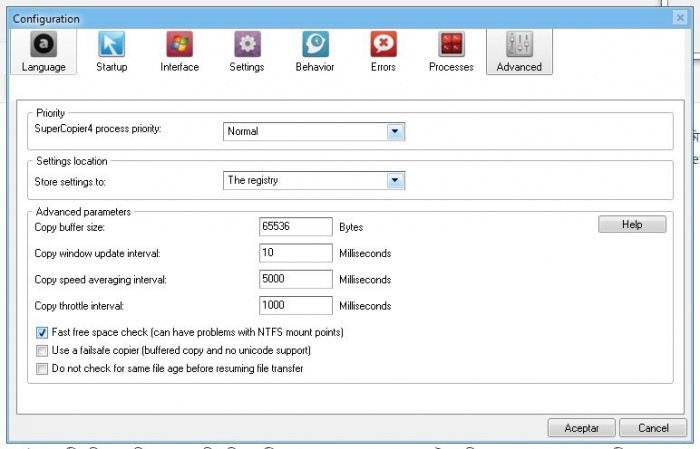The height and width of the screenshot is (449, 700).
Task: Click the Processes tab label
Action: pyautogui.click(x=451, y=67)
